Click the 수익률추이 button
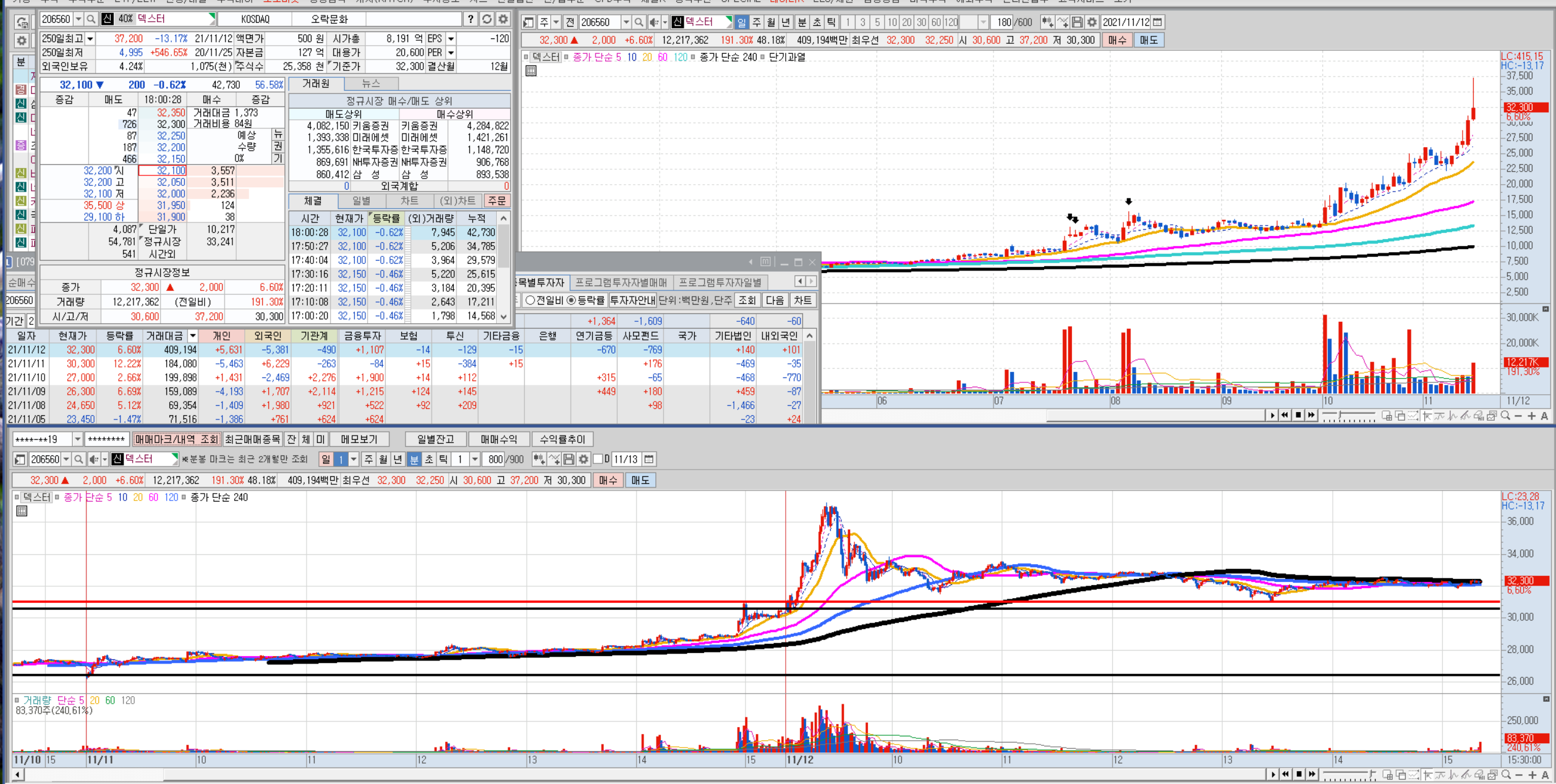The width and height of the screenshot is (1556, 784). tap(563, 439)
